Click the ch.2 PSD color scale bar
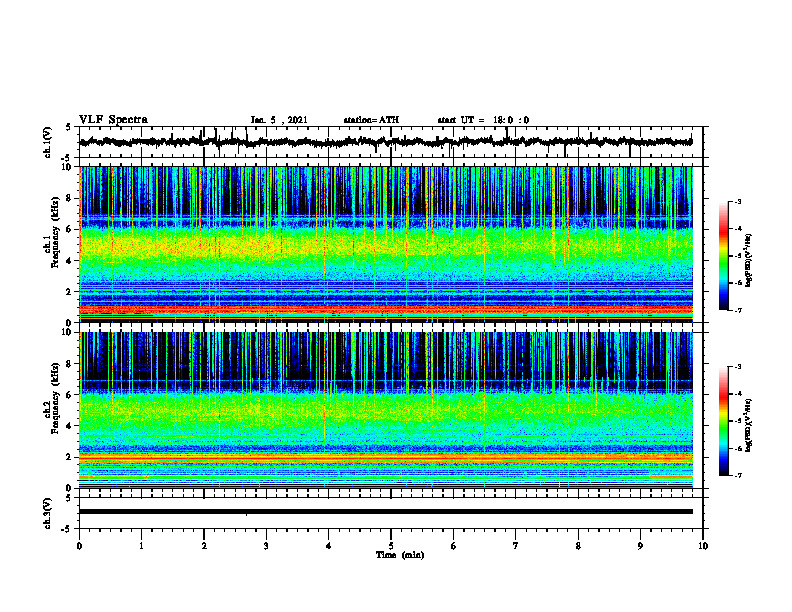 (x=723, y=421)
